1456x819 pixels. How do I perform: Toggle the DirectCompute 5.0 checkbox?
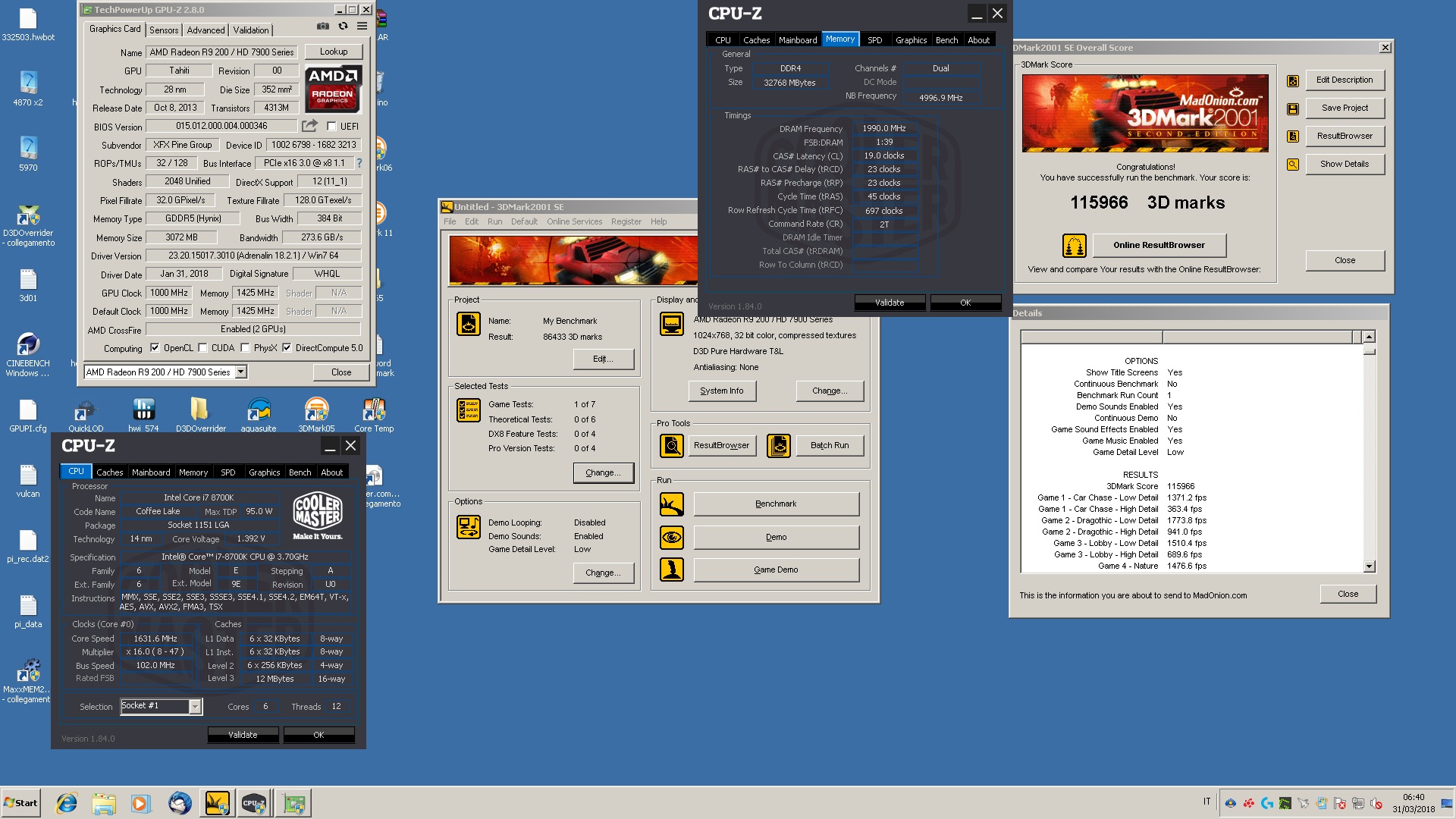(x=287, y=348)
